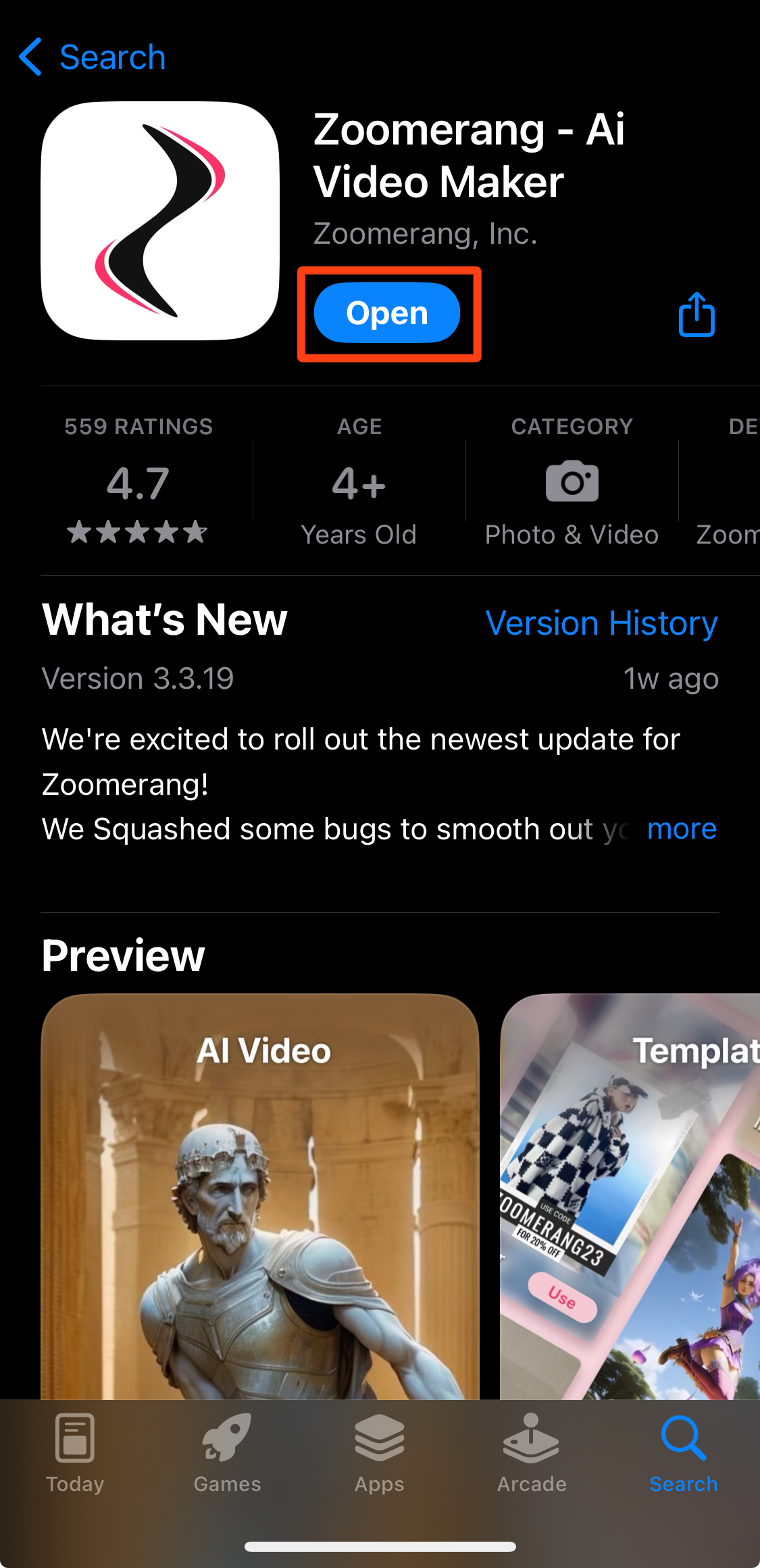Image resolution: width=760 pixels, height=1568 pixels.
Task: Switch to the Games tab
Action: 227,1453
